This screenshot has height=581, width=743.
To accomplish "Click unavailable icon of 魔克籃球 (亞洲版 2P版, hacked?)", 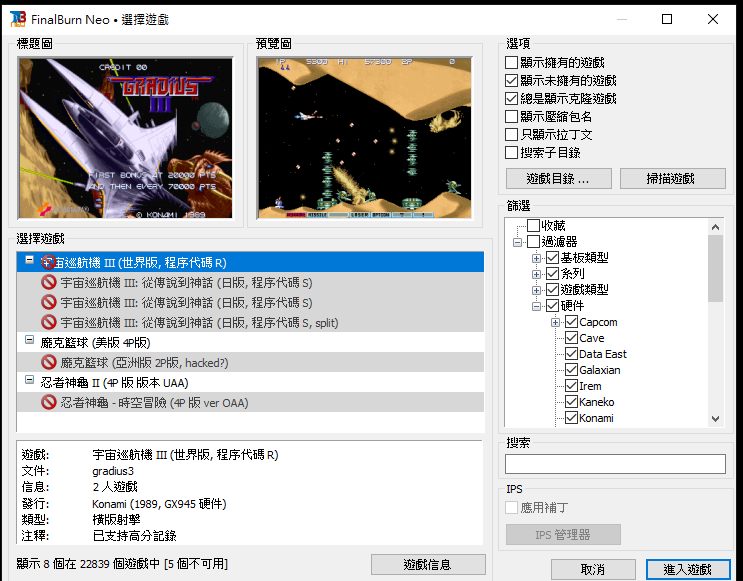I will coord(48,363).
